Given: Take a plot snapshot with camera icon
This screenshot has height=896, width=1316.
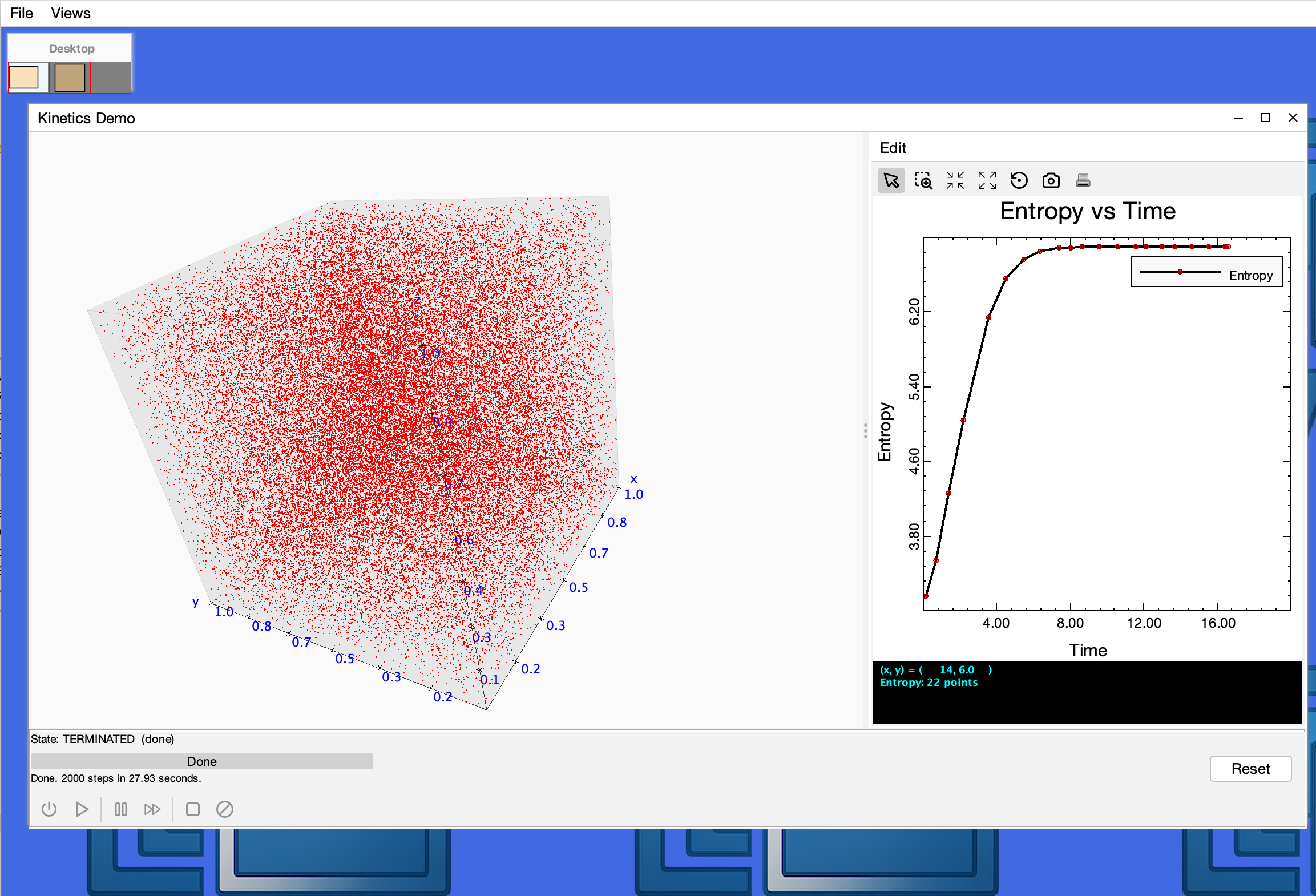Looking at the screenshot, I should (x=1051, y=181).
